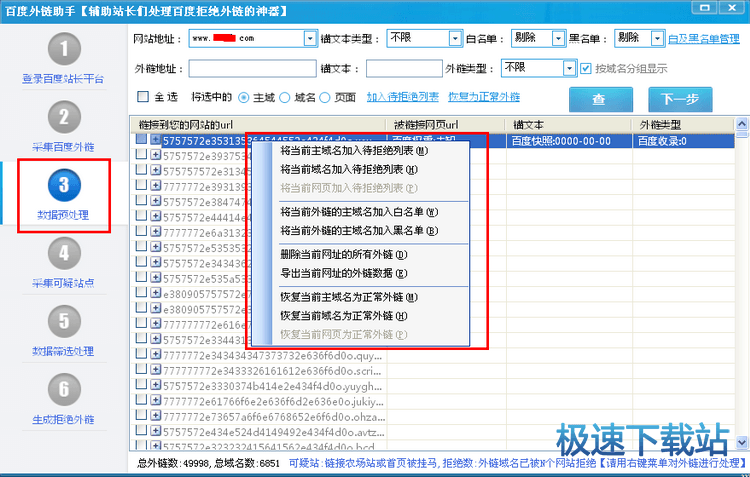Open 白及黑名单管理 link
The height and width of the screenshot is (477, 750).
coord(704,39)
